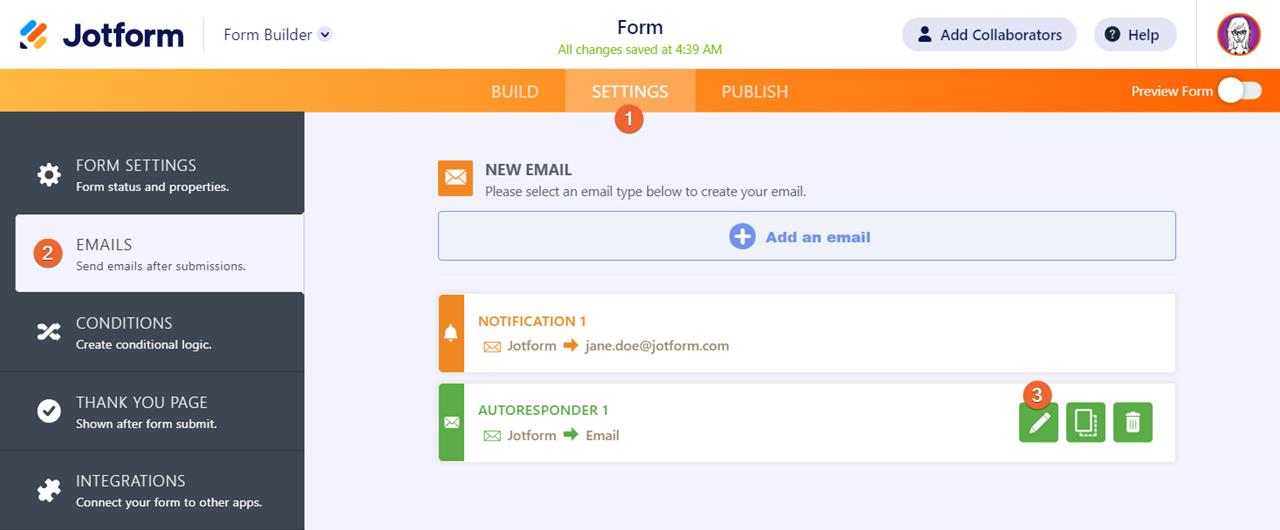The width and height of the screenshot is (1280, 530).
Task: Edit Autoresponder 1 with pencil icon
Action: click(x=1038, y=423)
